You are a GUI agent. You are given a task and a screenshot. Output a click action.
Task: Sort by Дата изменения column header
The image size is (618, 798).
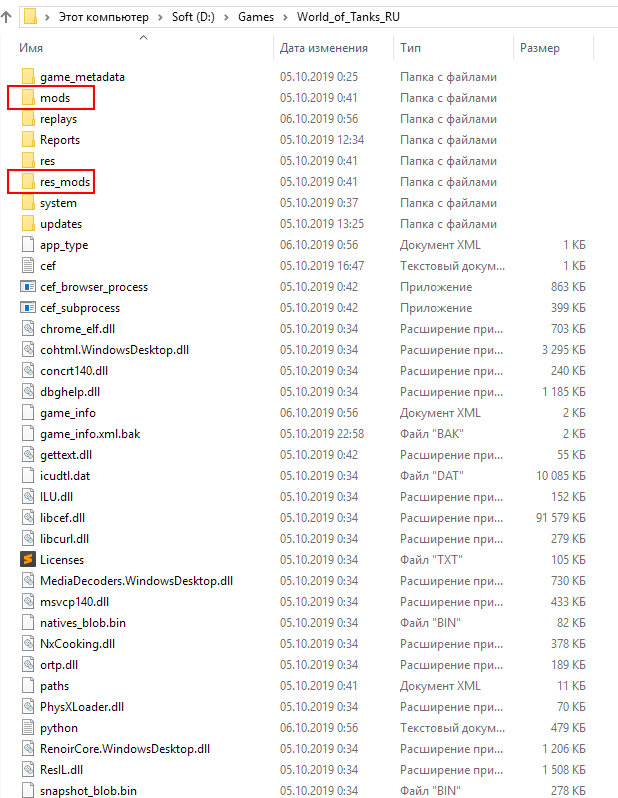(323, 48)
